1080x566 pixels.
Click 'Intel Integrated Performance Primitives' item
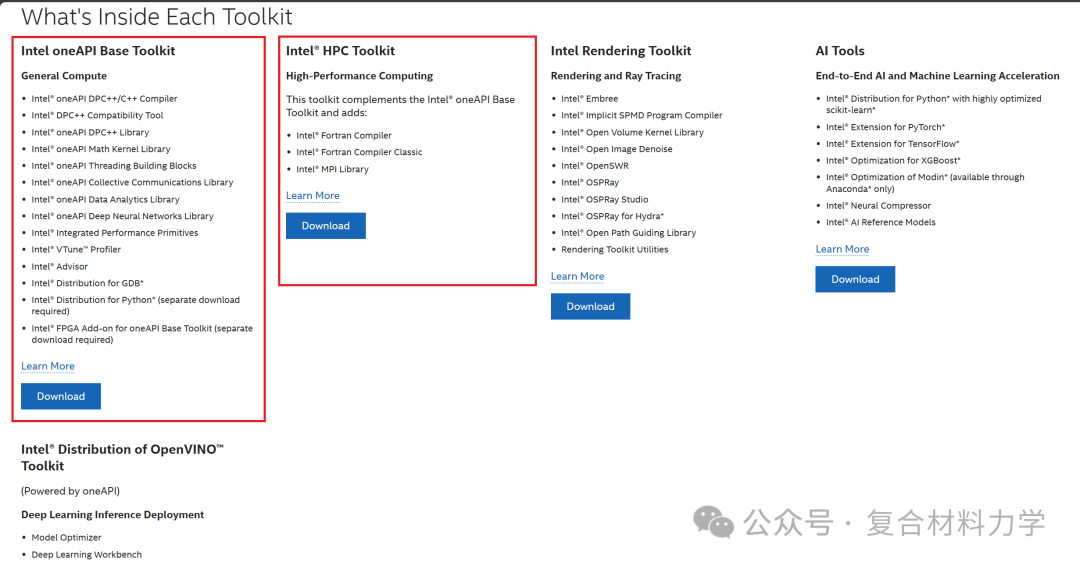114,233
